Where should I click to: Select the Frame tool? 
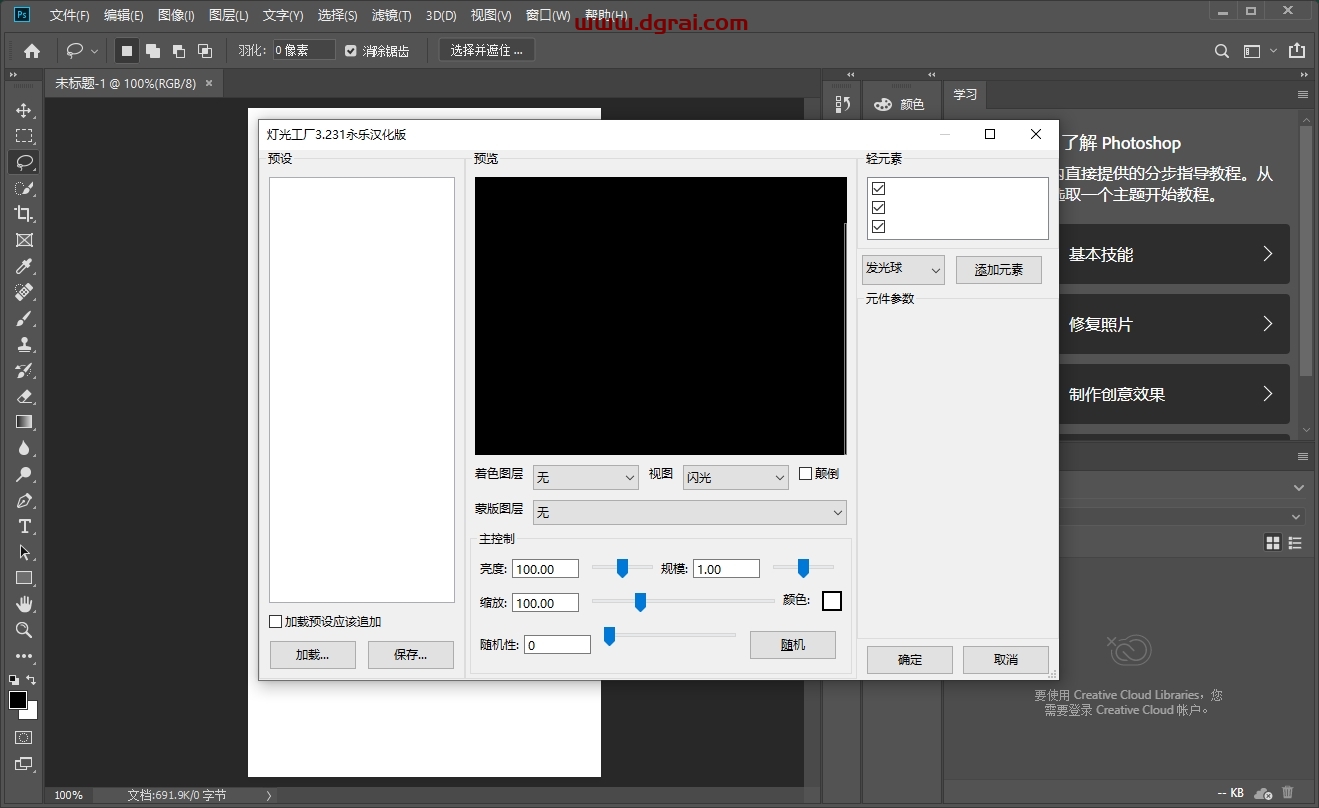pos(24,240)
